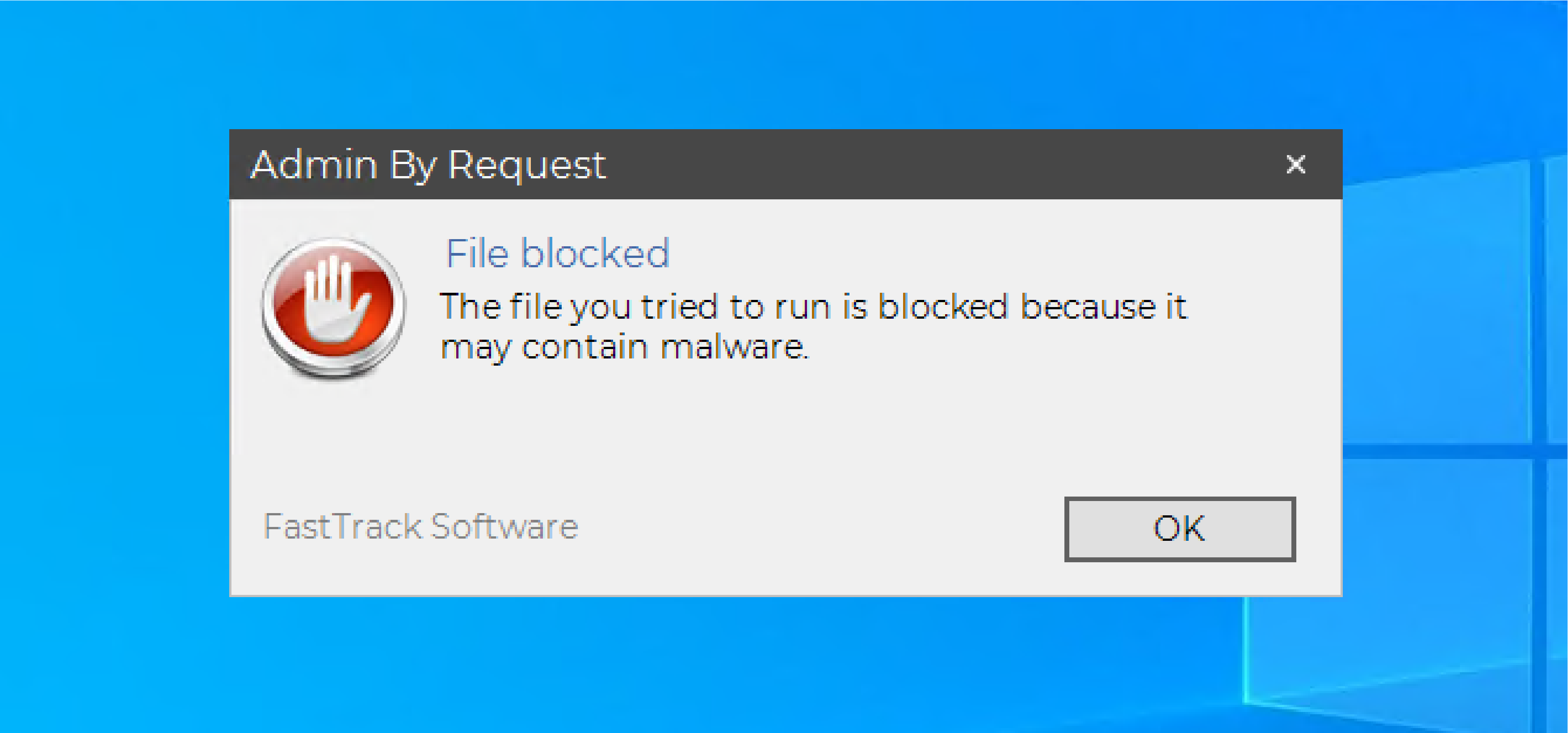This screenshot has height=733, width=1568.
Task: Click the "Admin By Request" title text
Action: [x=429, y=165]
